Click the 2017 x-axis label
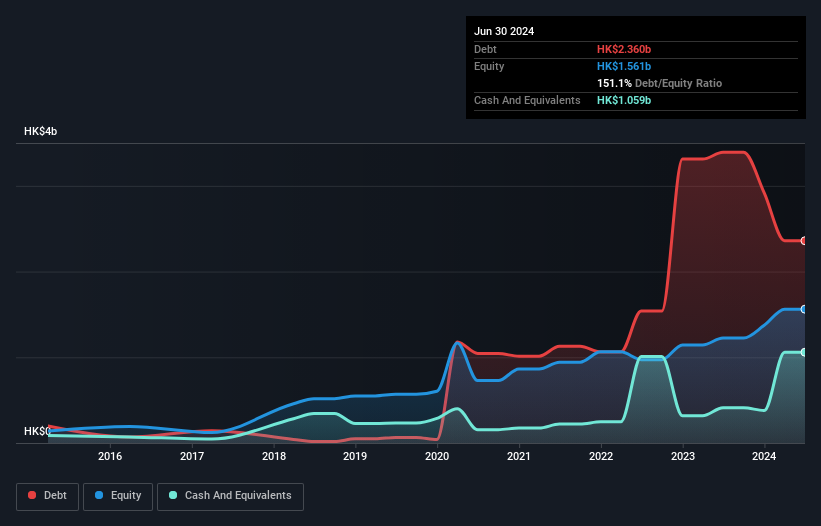 (x=192, y=456)
